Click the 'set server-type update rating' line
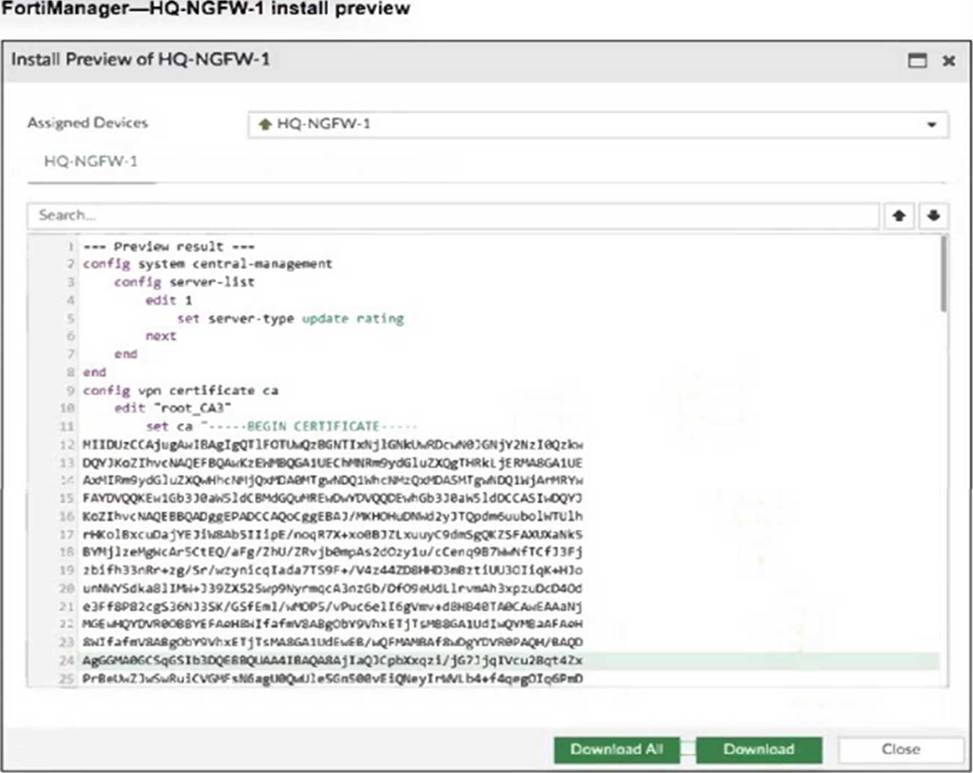The image size is (973, 773). 290,318
